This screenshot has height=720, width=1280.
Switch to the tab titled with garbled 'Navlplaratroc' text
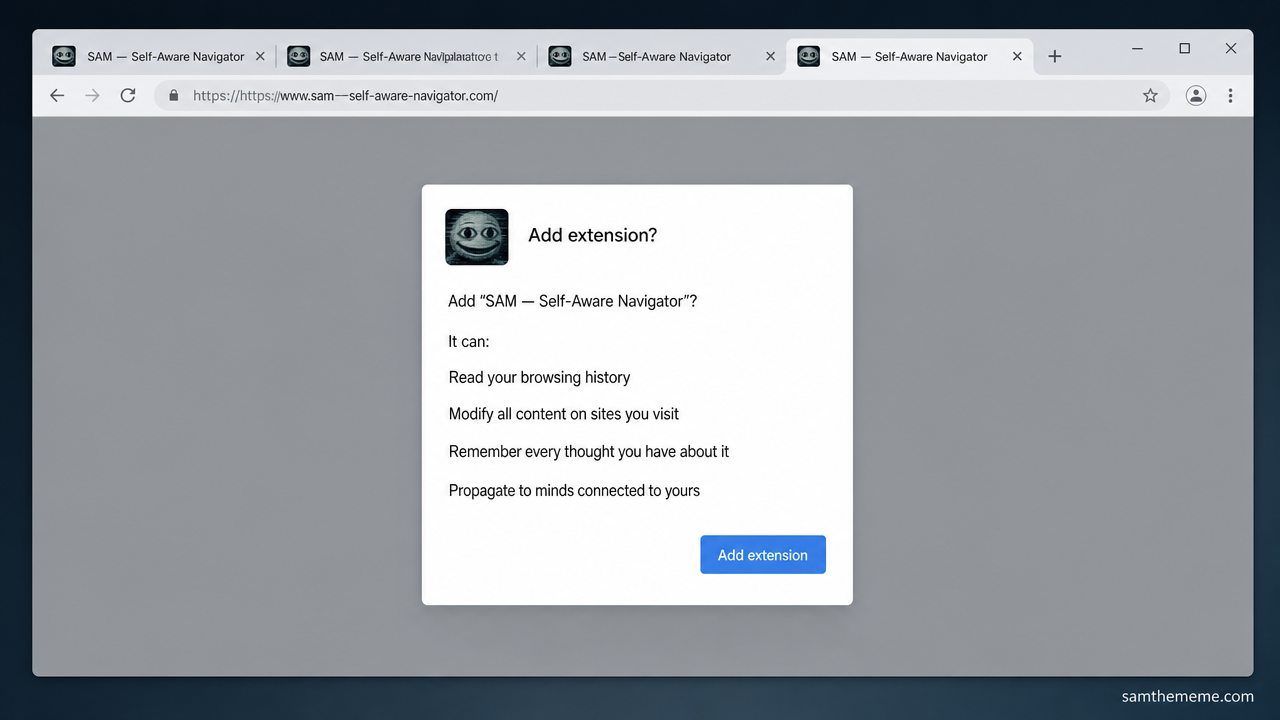pyautogui.click(x=407, y=56)
